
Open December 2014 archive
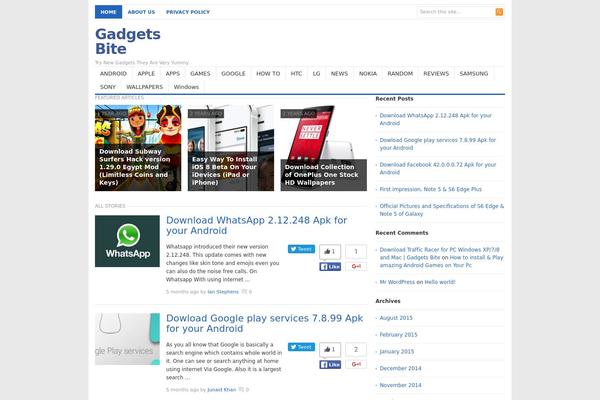(x=400, y=368)
